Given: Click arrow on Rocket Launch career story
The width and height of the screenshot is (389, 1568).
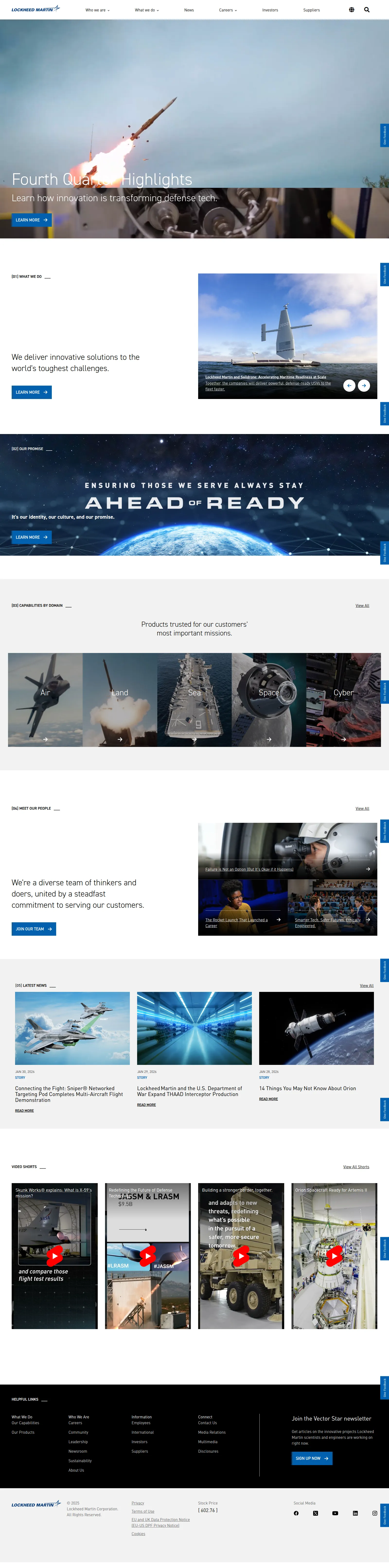Looking at the screenshot, I should [278, 920].
